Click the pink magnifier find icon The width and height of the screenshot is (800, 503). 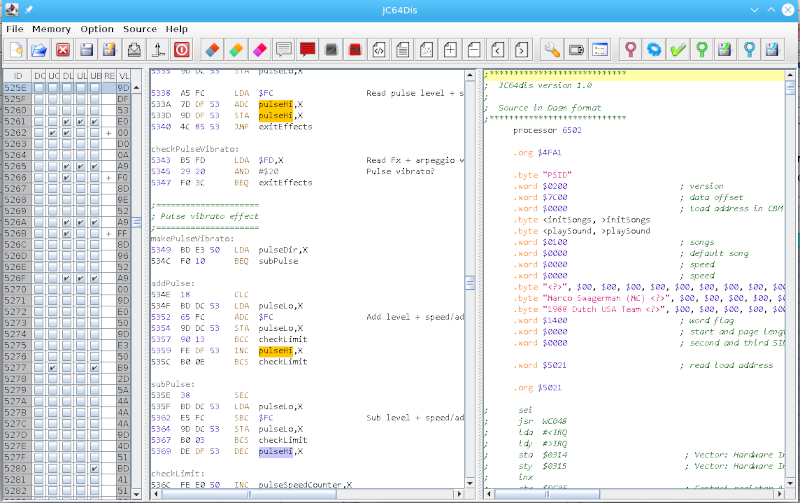(631, 49)
